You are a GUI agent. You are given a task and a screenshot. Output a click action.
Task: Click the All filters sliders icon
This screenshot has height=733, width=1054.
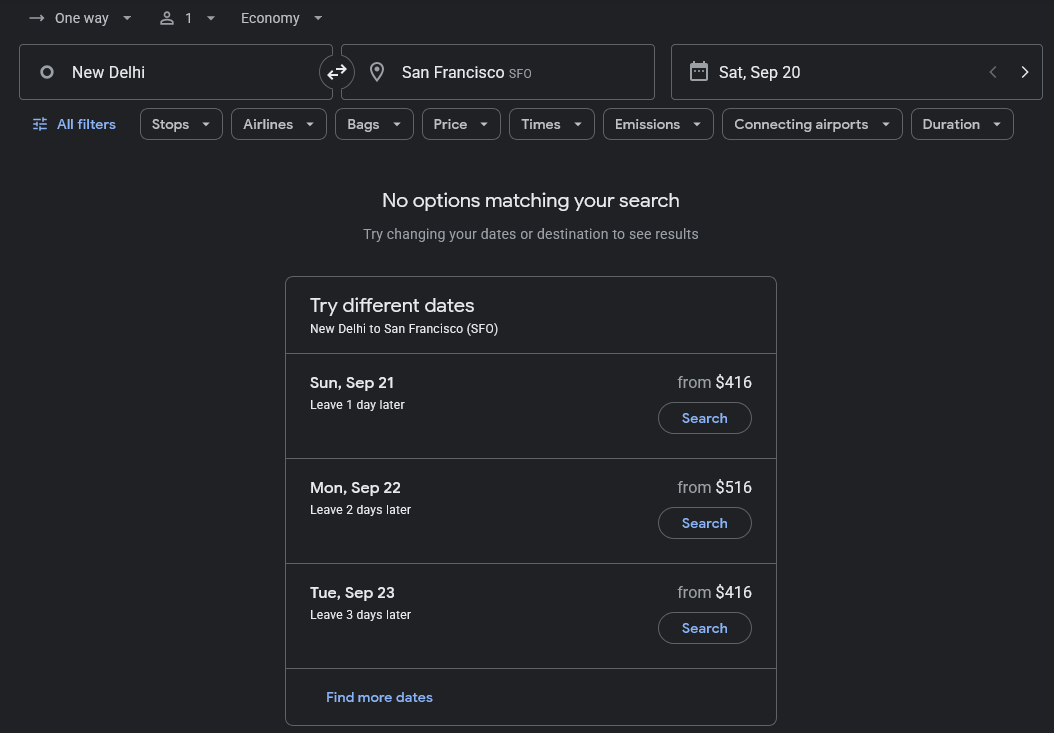pos(40,124)
